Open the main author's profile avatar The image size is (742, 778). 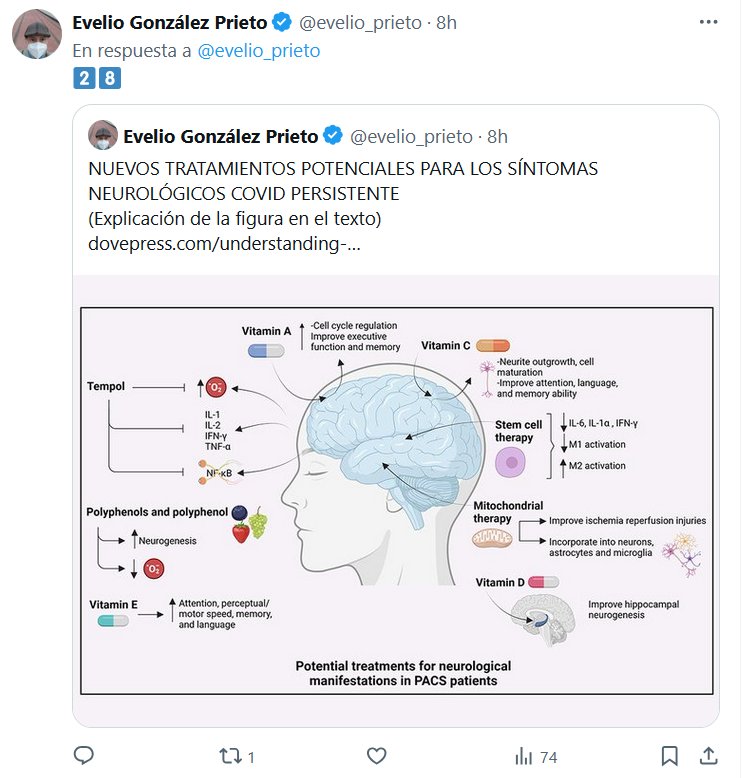point(38,36)
